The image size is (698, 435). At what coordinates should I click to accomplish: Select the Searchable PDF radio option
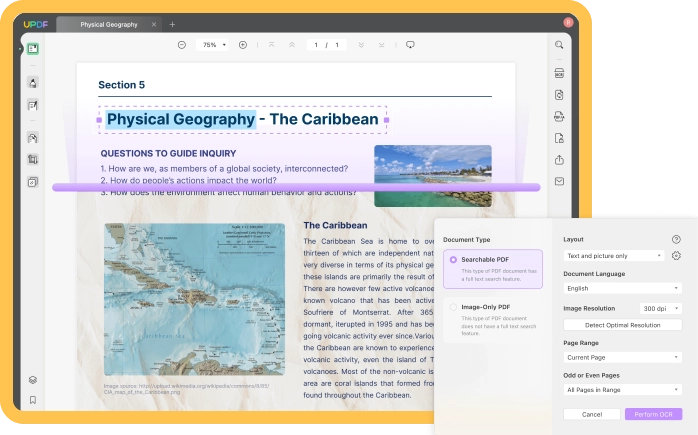coord(453,260)
